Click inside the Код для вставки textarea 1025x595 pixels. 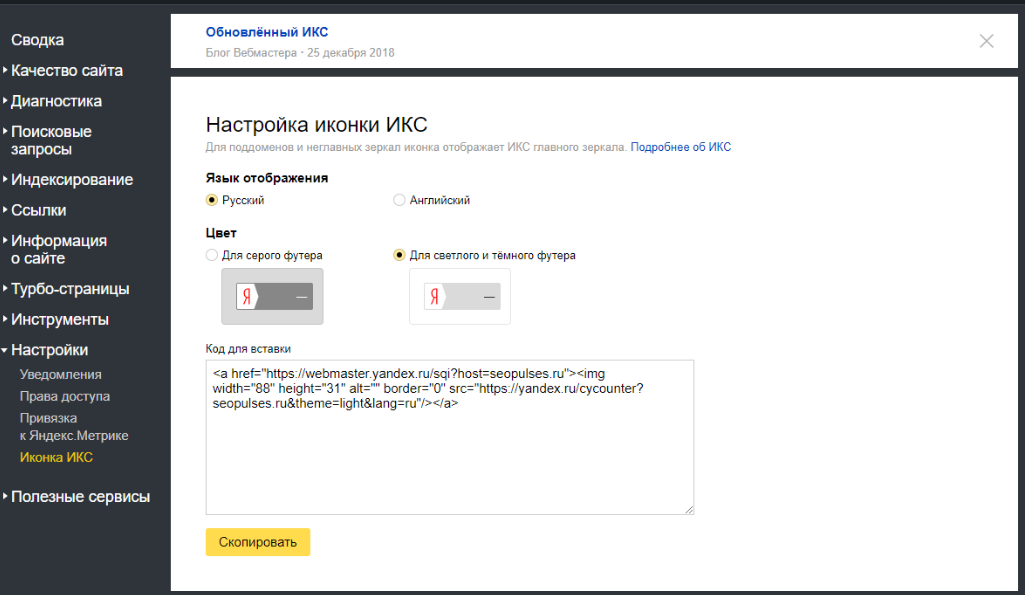450,437
